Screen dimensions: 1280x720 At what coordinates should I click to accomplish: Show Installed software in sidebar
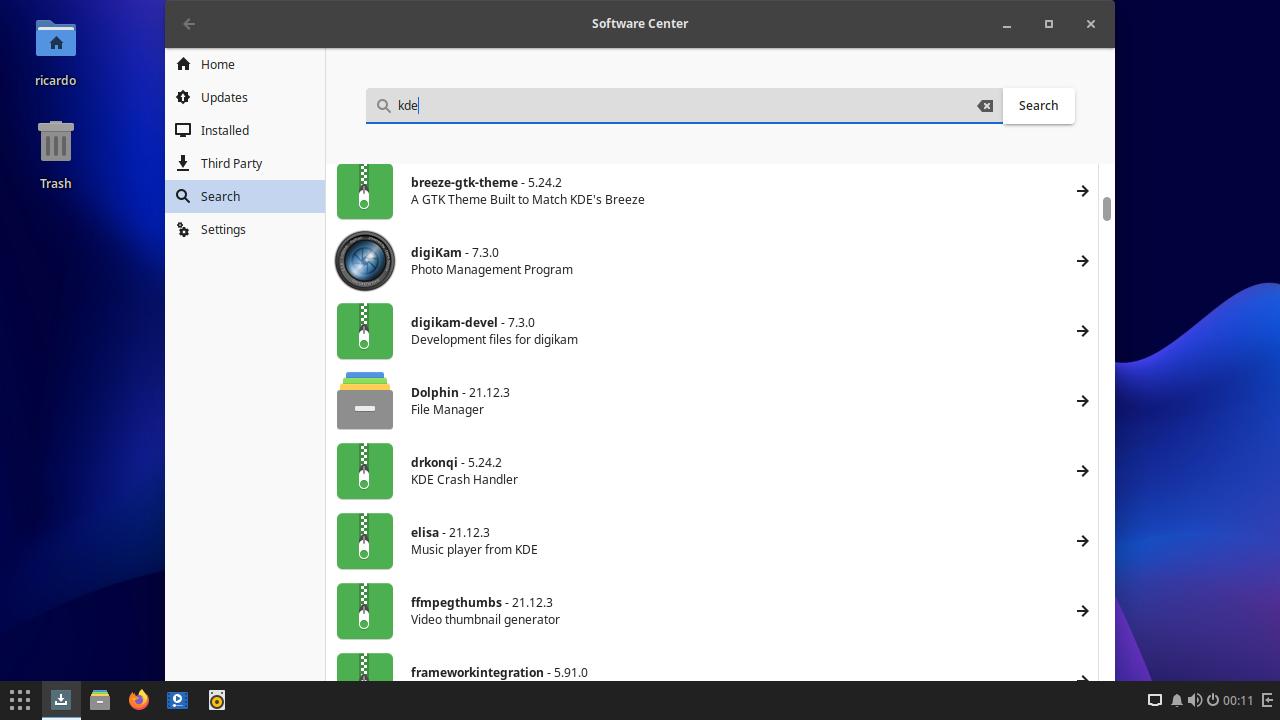pyautogui.click(x=245, y=130)
